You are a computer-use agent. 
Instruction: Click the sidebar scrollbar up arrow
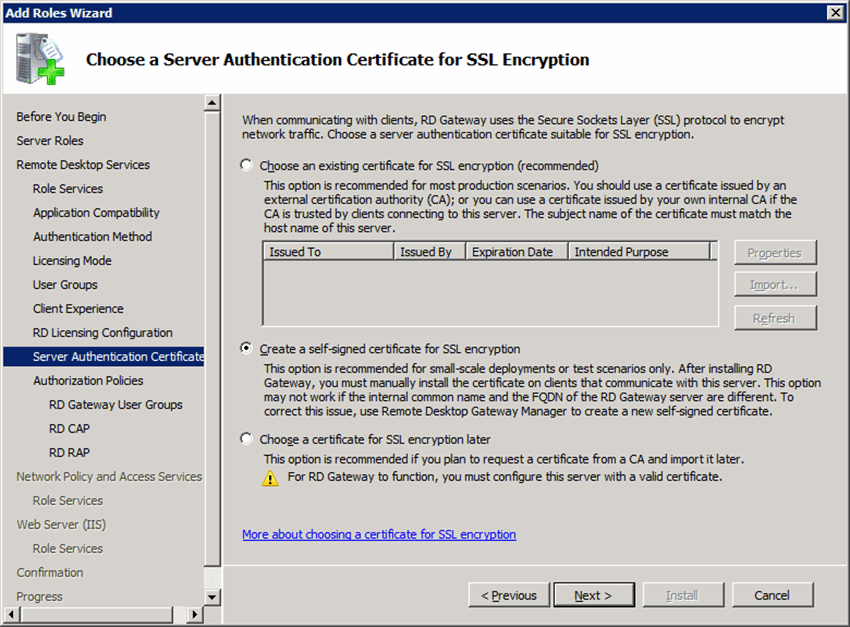click(212, 103)
